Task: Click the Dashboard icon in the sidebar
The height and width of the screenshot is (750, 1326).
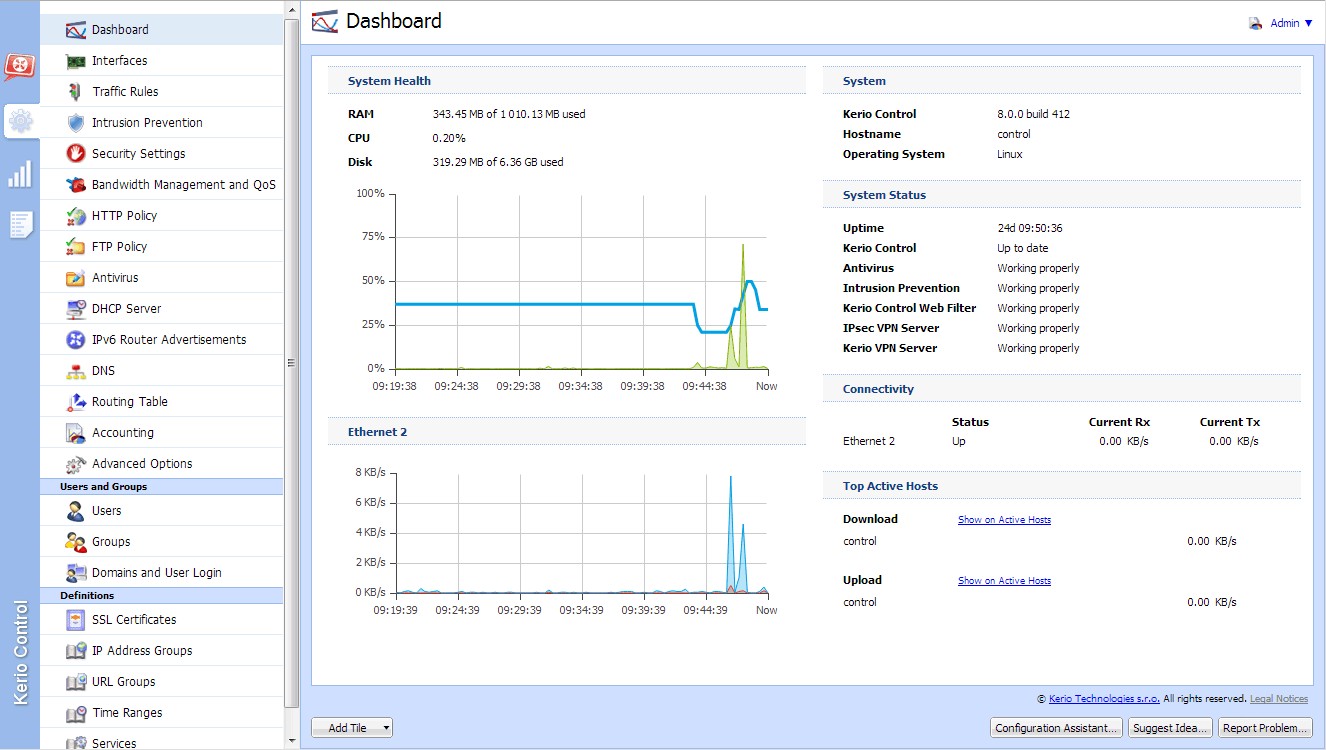Action: click(76, 30)
